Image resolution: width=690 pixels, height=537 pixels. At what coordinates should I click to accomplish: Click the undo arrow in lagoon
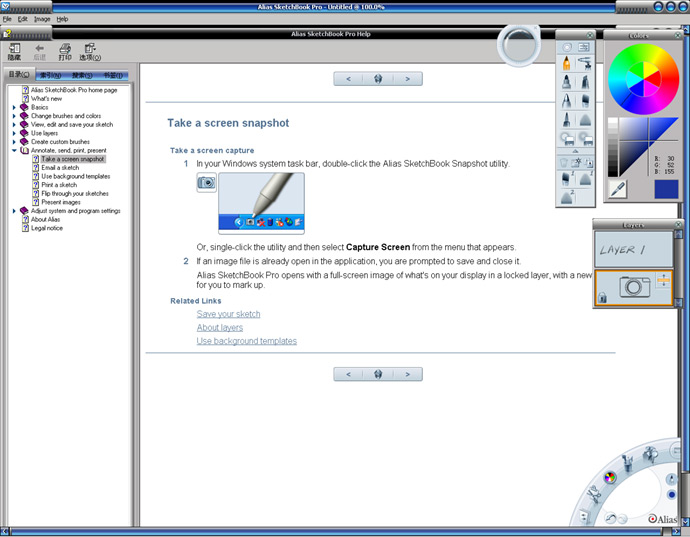611,518
